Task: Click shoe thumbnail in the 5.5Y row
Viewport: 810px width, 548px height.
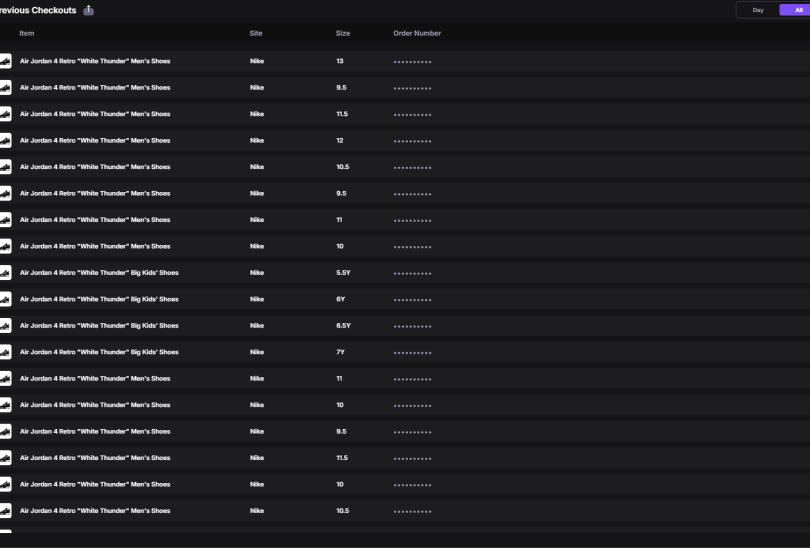Action: tap(5, 273)
